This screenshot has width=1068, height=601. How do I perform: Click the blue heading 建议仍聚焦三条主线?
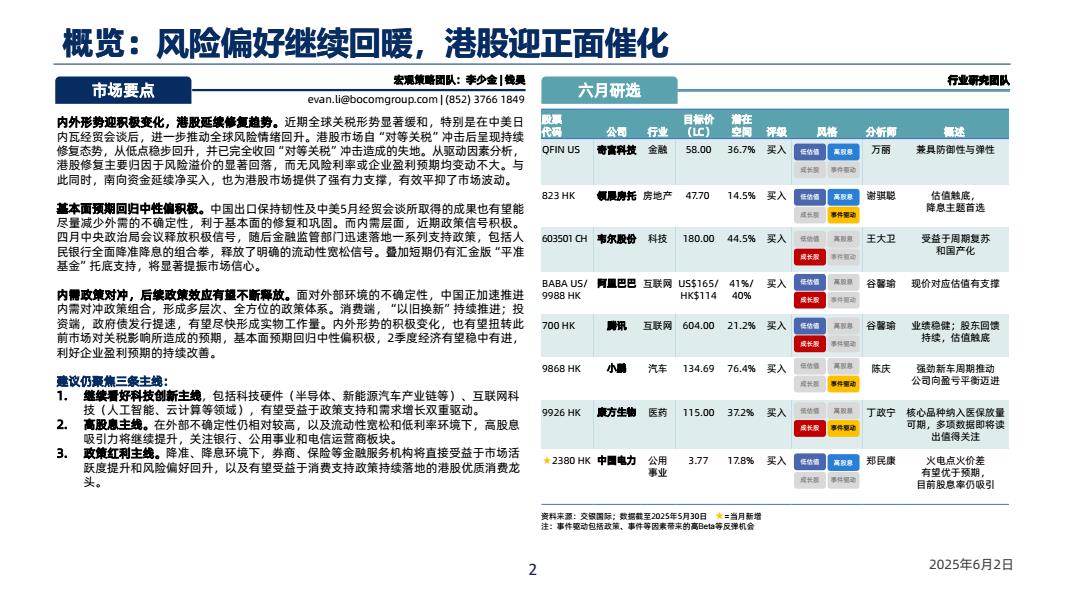112,382
